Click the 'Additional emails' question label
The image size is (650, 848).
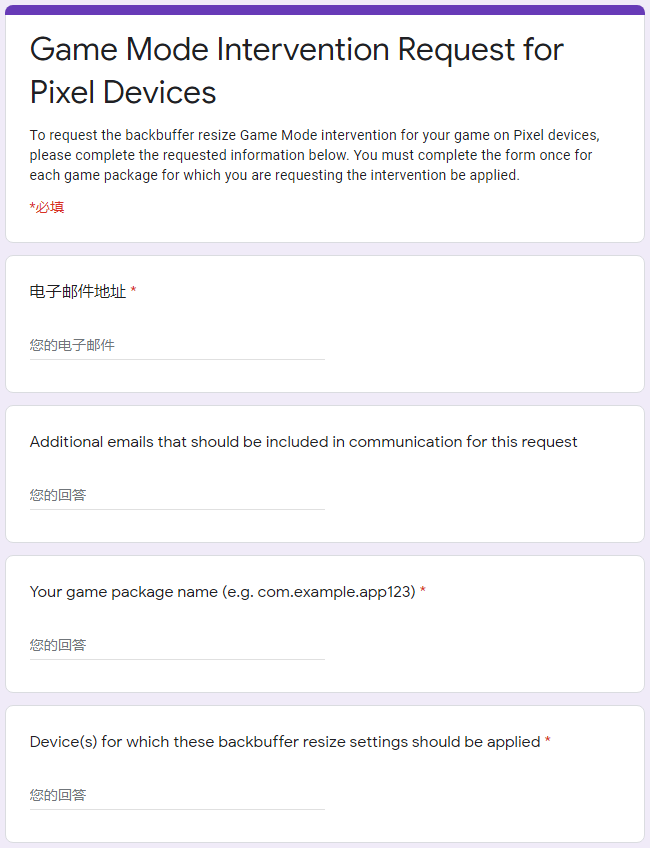point(303,442)
